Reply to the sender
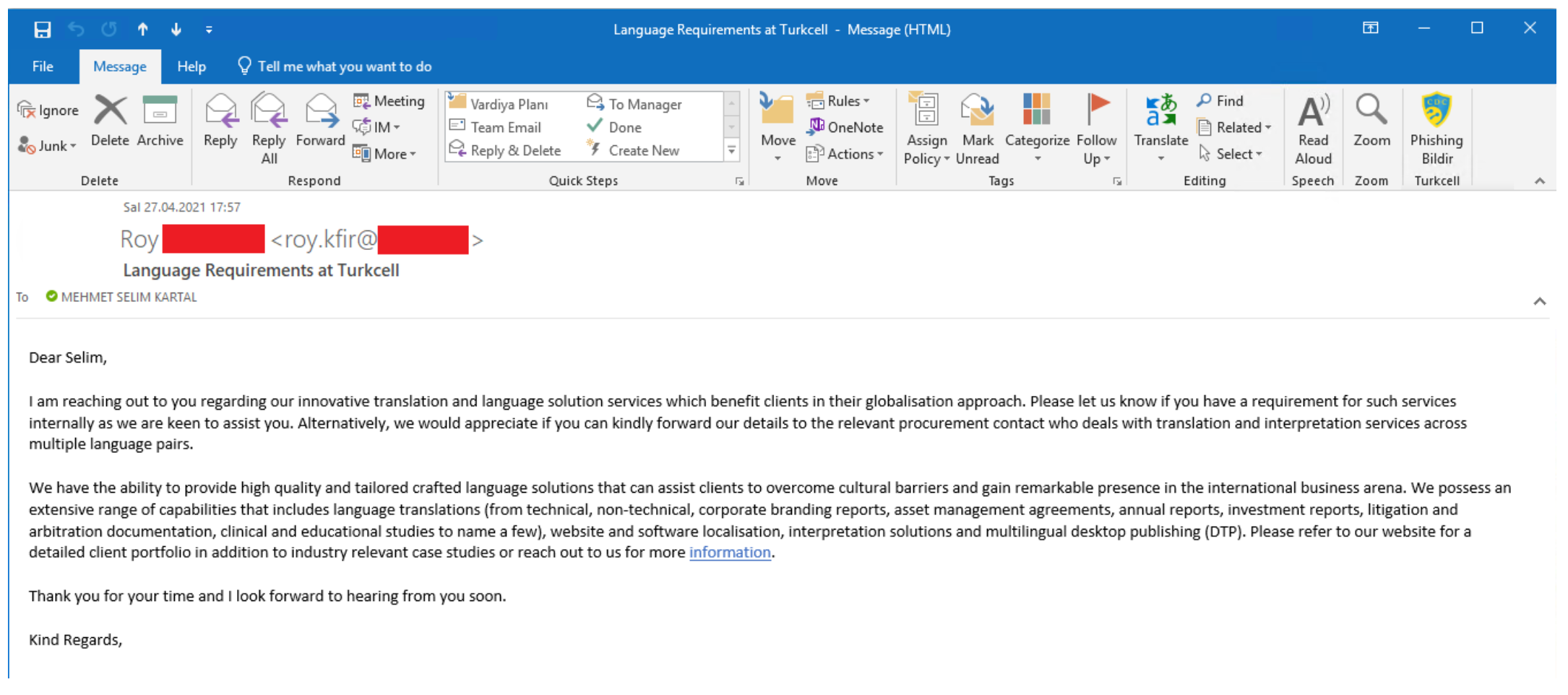Image resolution: width=1568 pixels, height=695 pixels. pos(220,121)
